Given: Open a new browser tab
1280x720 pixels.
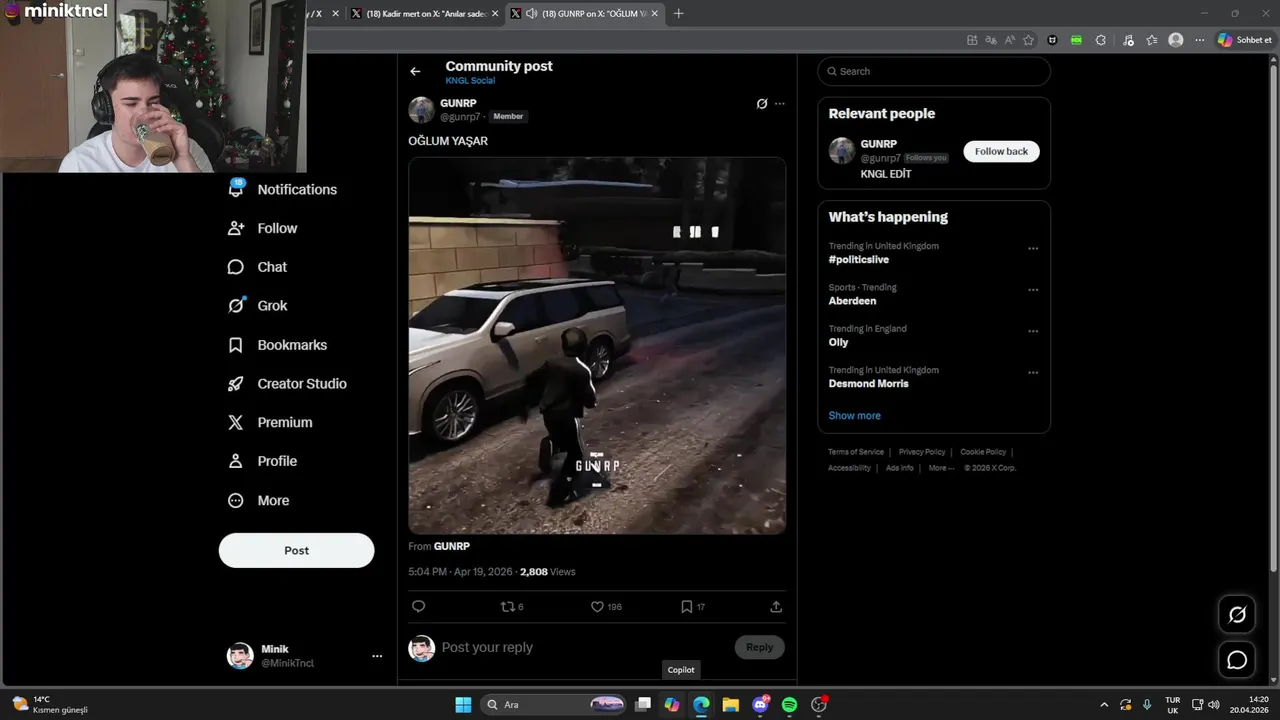Looking at the screenshot, I should (679, 14).
